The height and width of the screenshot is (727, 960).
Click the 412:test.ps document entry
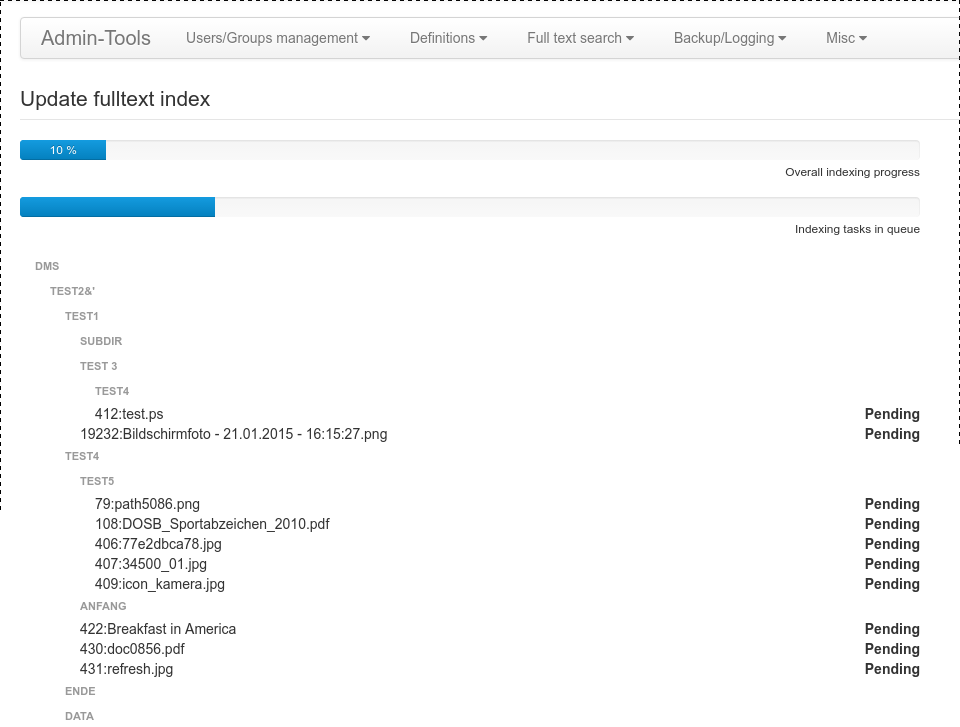click(129, 414)
